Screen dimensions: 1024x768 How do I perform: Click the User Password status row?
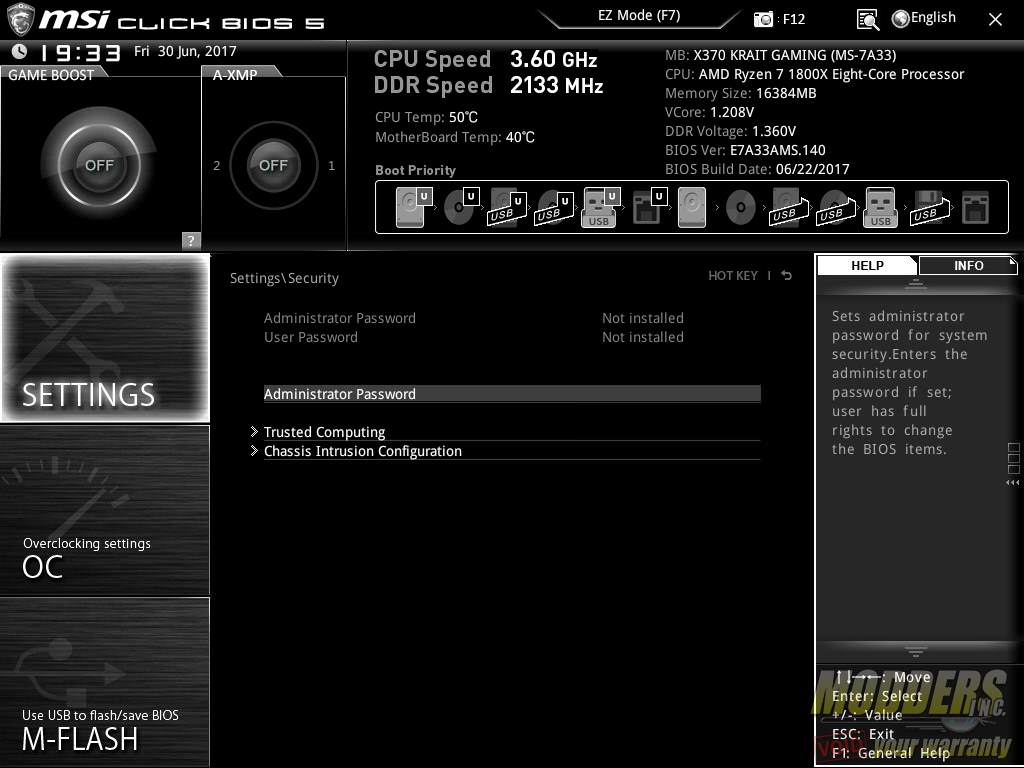(473, 337)
